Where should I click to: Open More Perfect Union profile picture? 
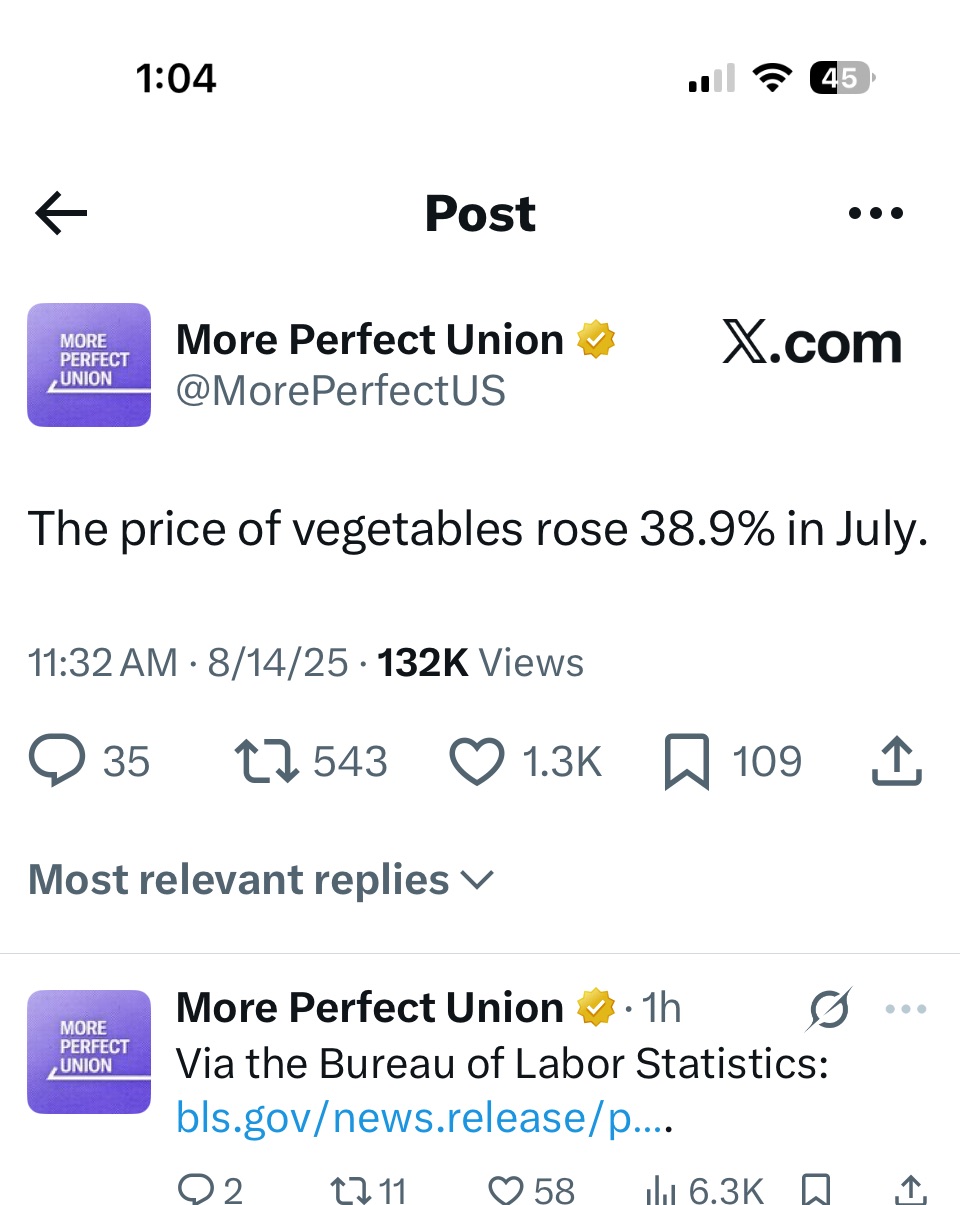(x=89, y=365)
